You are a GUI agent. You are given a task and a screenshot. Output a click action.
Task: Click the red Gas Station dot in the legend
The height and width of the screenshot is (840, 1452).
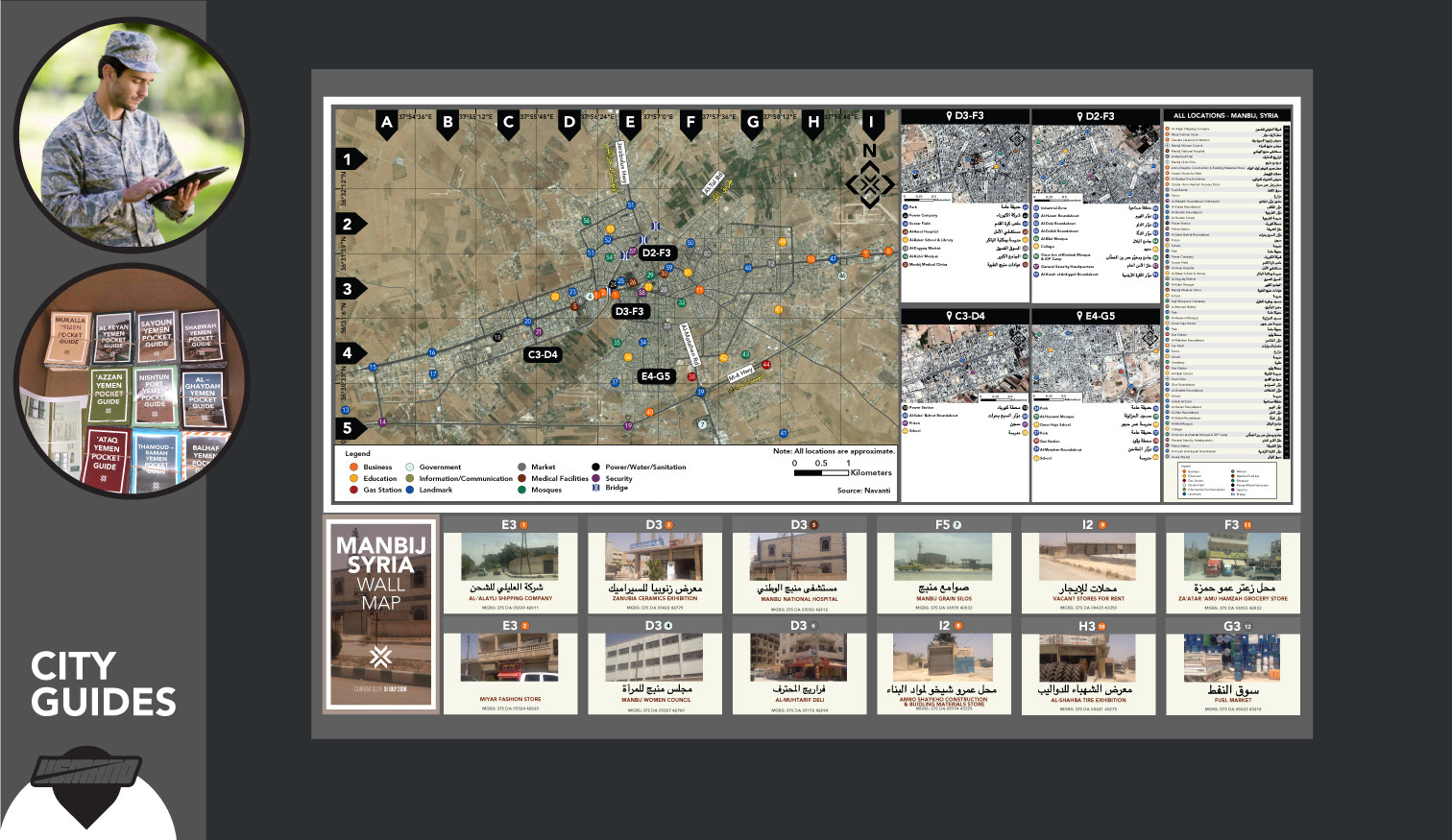pos(354,490)
